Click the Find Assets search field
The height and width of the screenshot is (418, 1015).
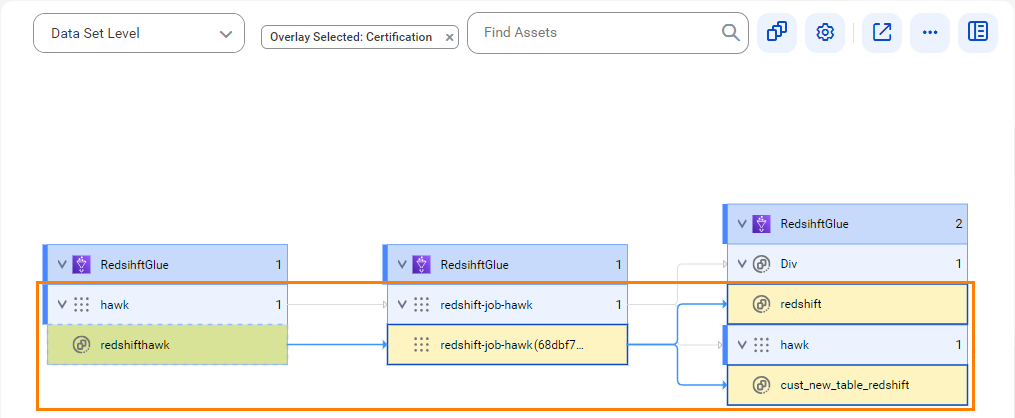tap(607, 32)
